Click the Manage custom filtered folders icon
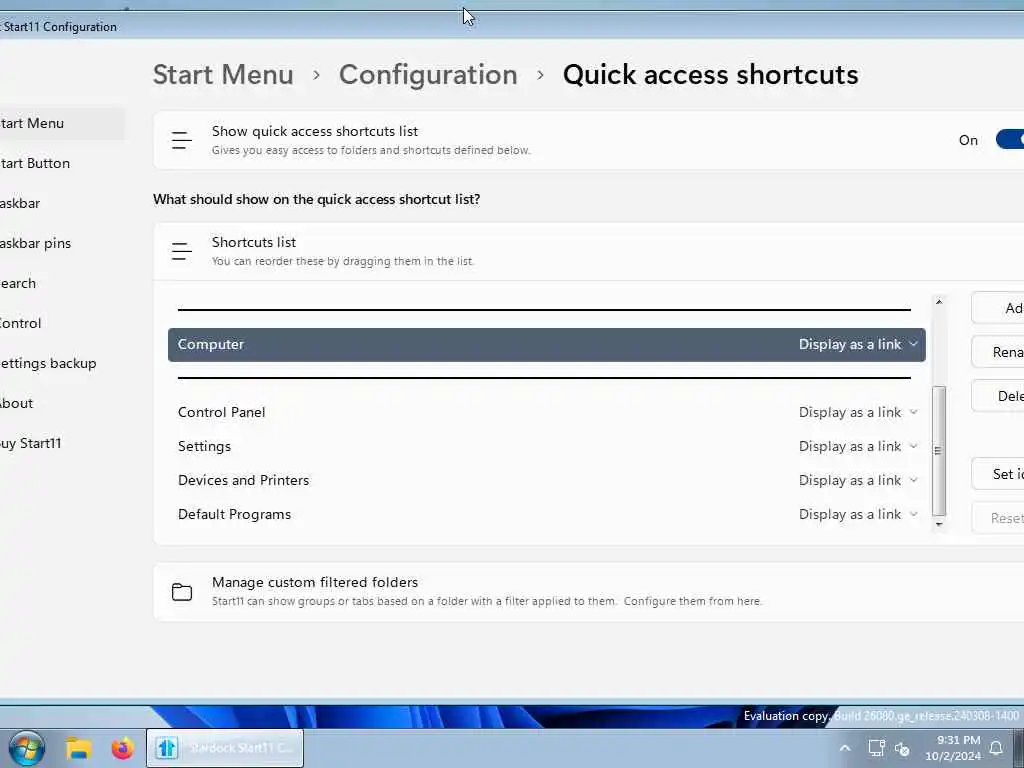The width and height of the screenshot is (1024, 768). 182,592
